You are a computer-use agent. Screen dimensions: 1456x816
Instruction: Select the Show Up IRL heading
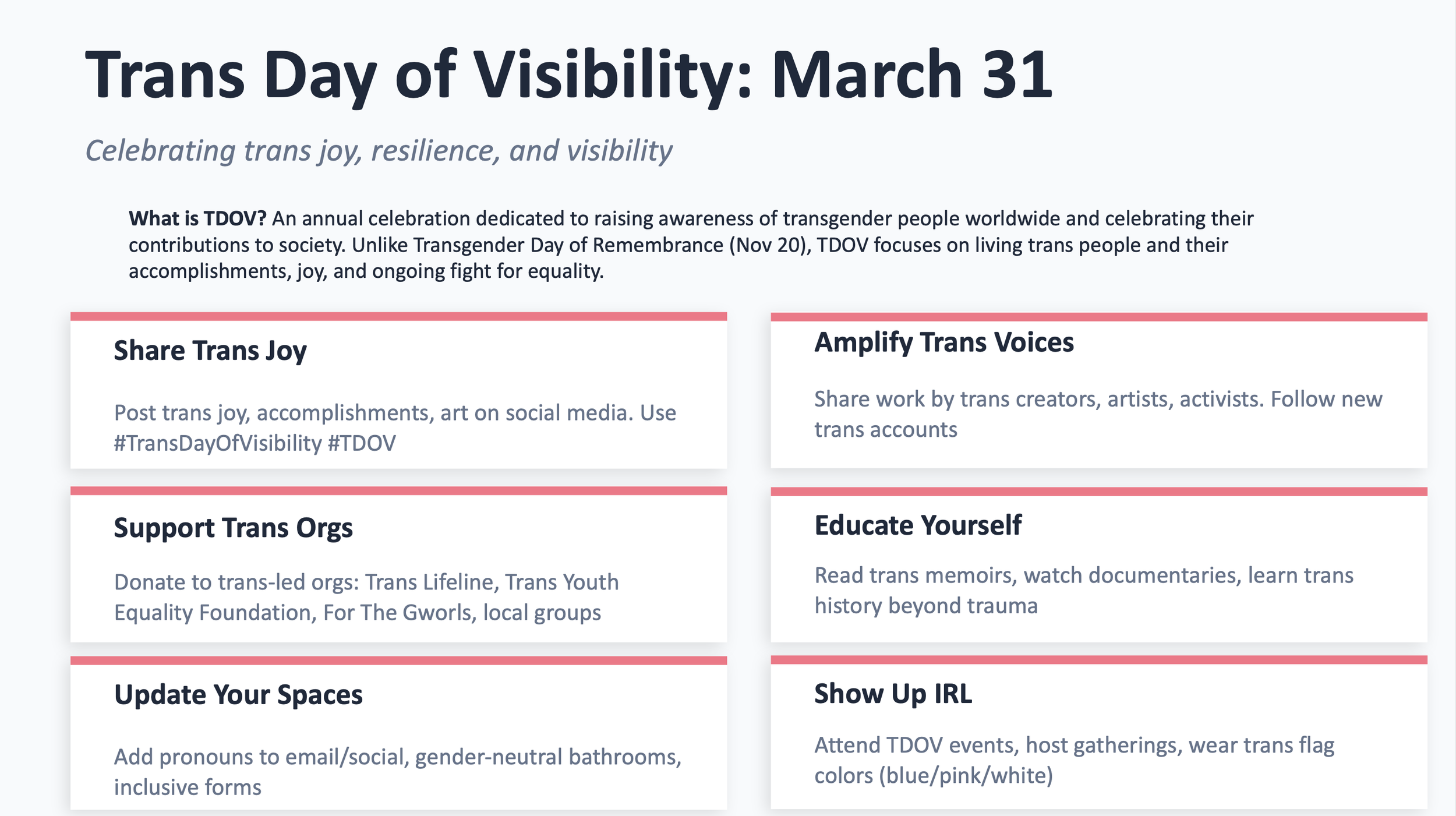(893, 694)
